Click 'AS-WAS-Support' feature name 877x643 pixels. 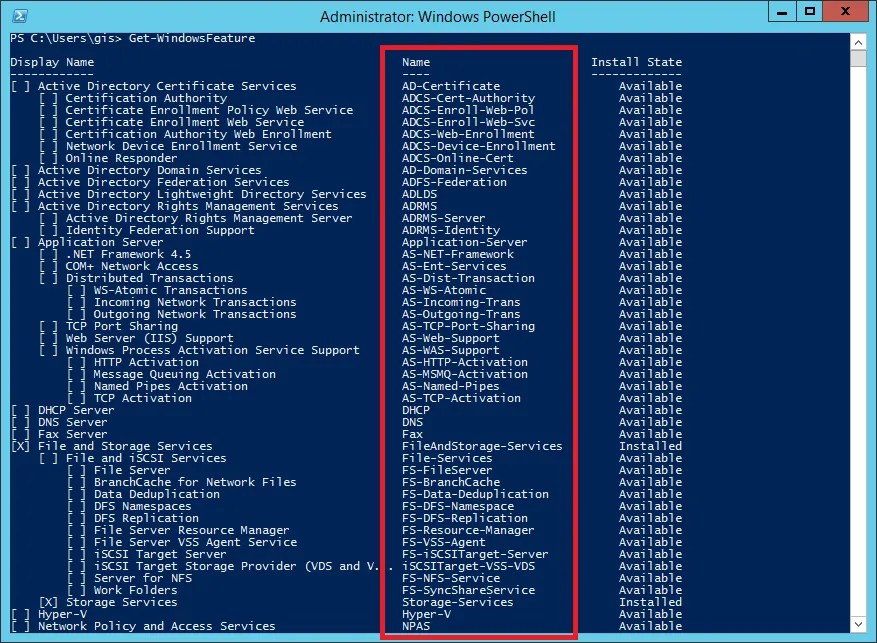point(450,351)
